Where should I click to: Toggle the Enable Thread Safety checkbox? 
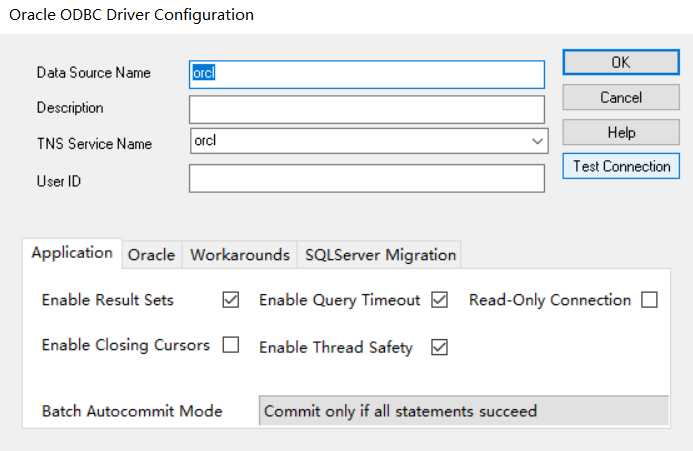pyautogui.click(x=439, y=347)
